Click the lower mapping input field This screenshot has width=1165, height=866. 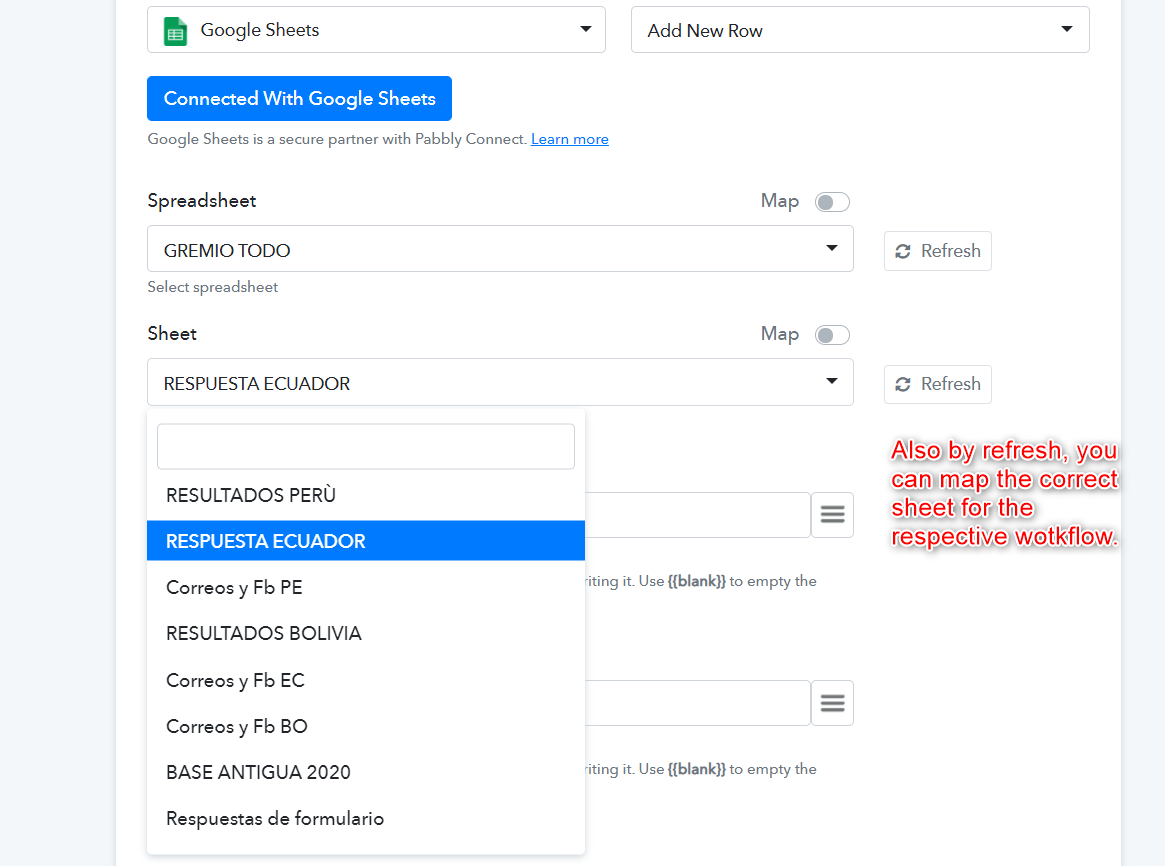(x=697, y=703)
